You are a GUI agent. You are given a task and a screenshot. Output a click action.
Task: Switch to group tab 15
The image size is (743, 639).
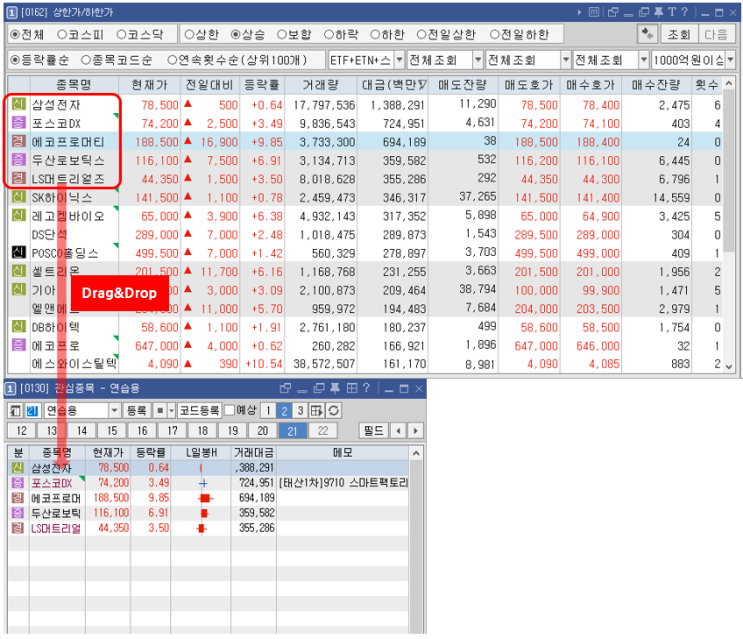(x=112, y=431)
